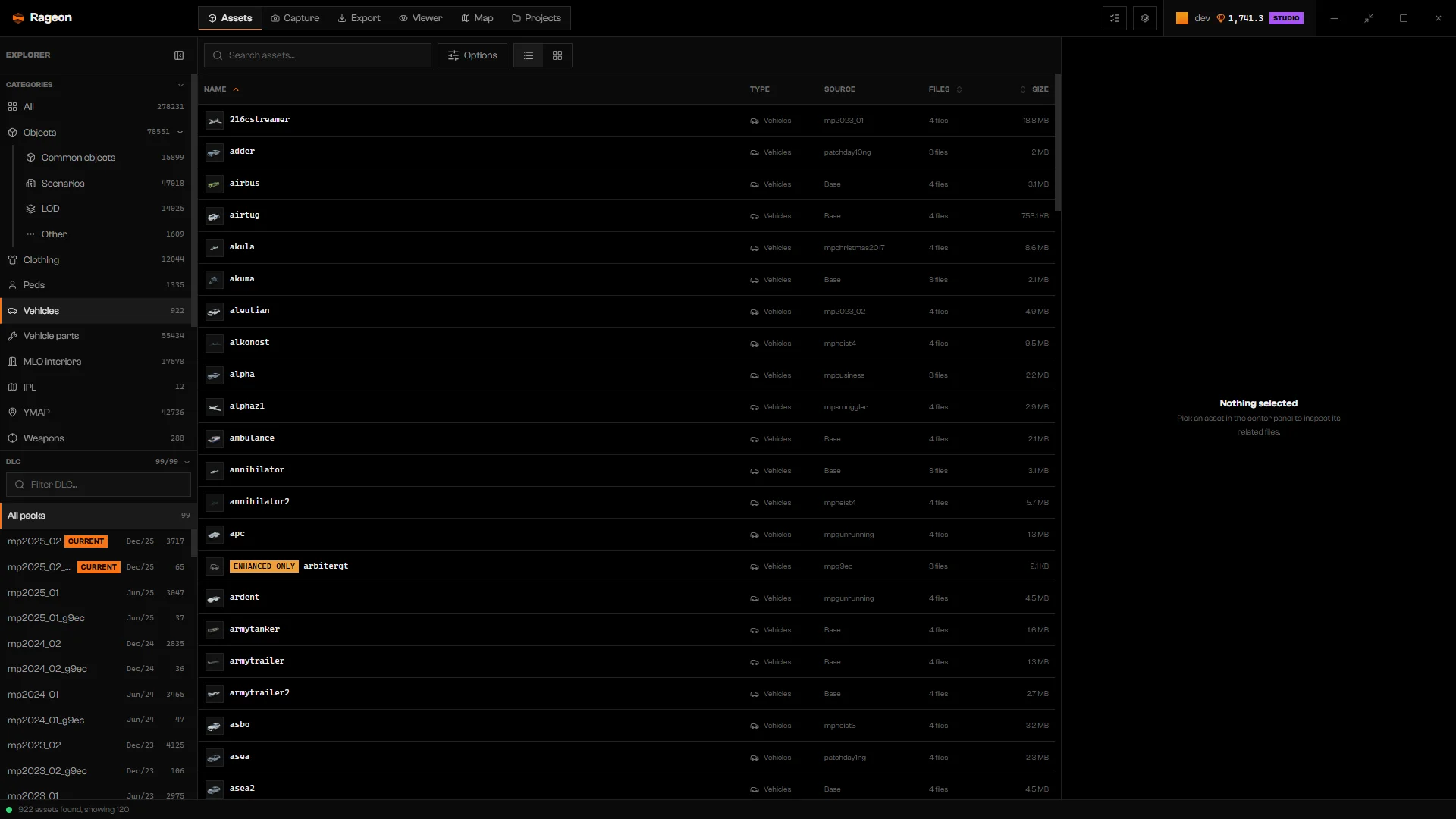Screen dimensions: 1456x819
Task: Select All packs DLC filter
Action: 99,516
